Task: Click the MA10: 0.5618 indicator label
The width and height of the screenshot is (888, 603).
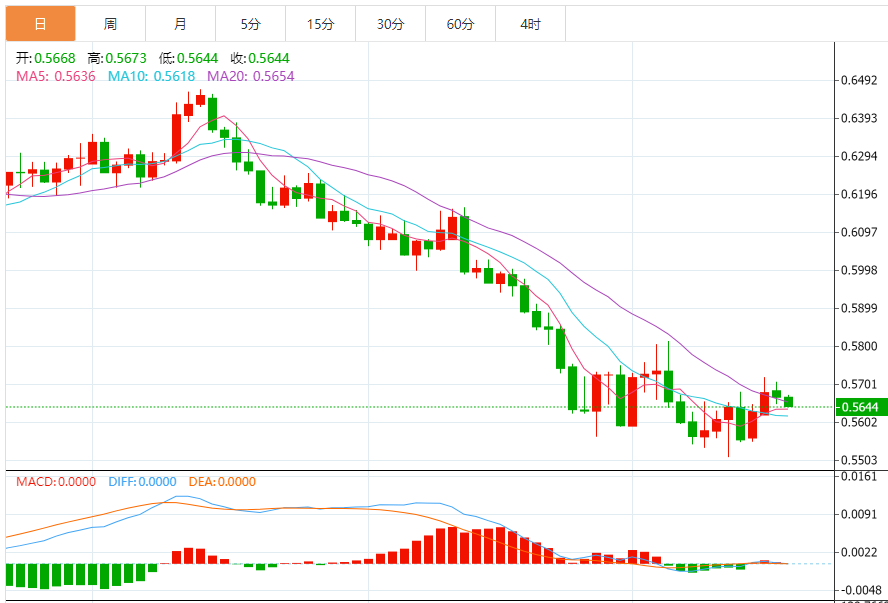Action: (x=151, y=76)
